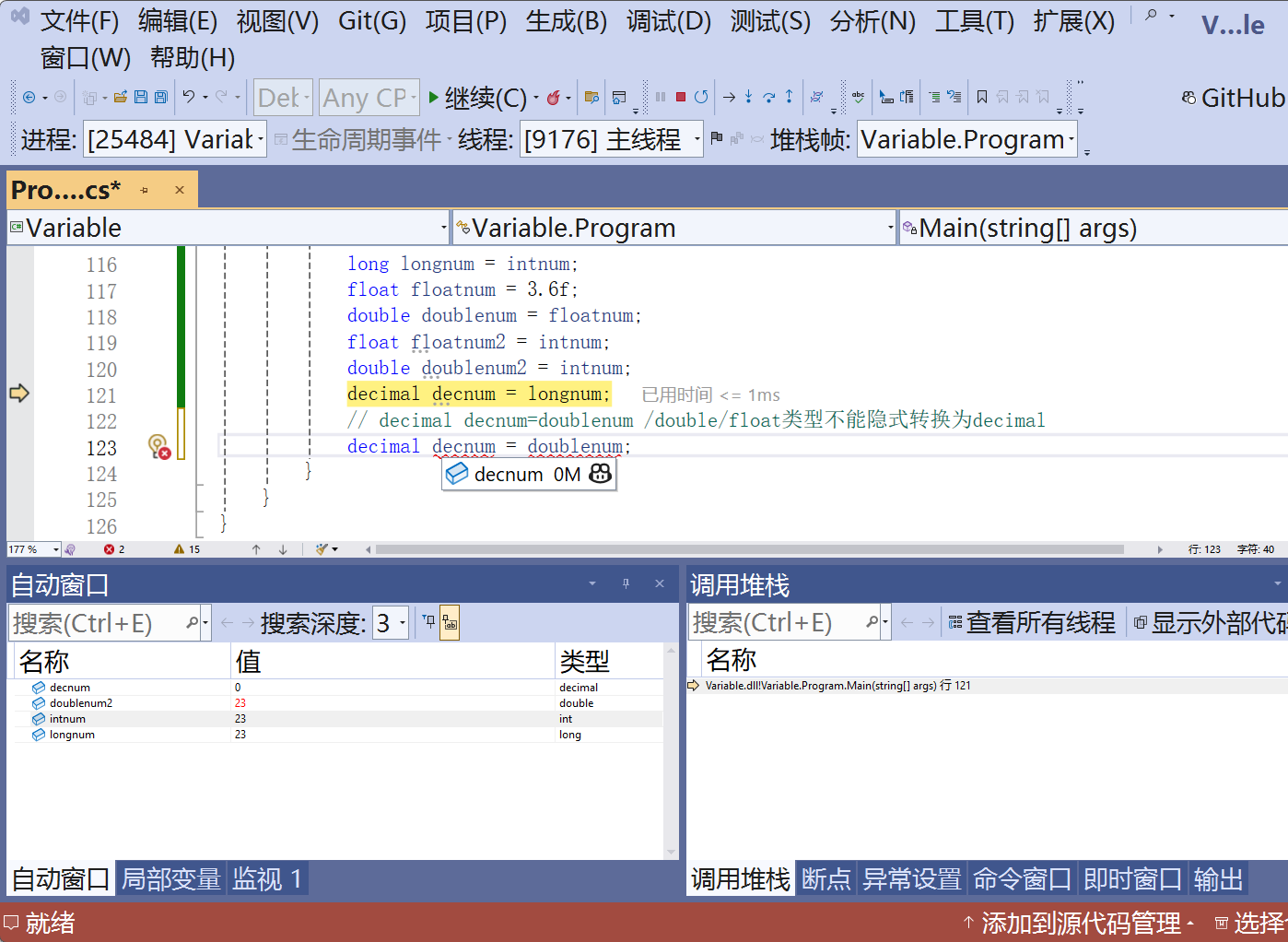Click the spell checker abc icon
Screen dimensions: 1288x942
click(859, 97)
